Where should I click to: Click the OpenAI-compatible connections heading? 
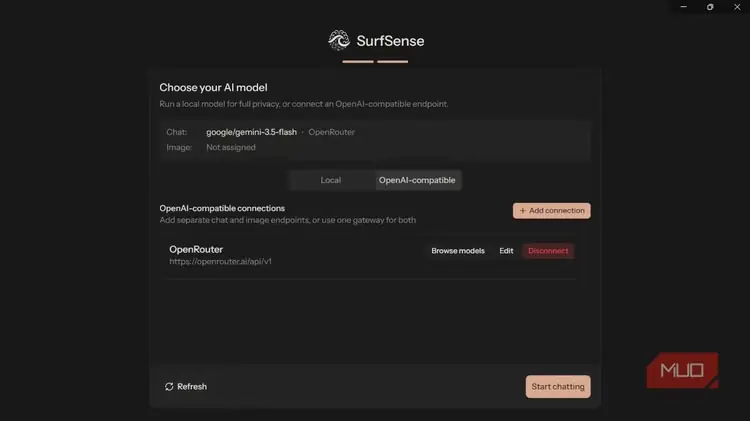coord(222,208)
